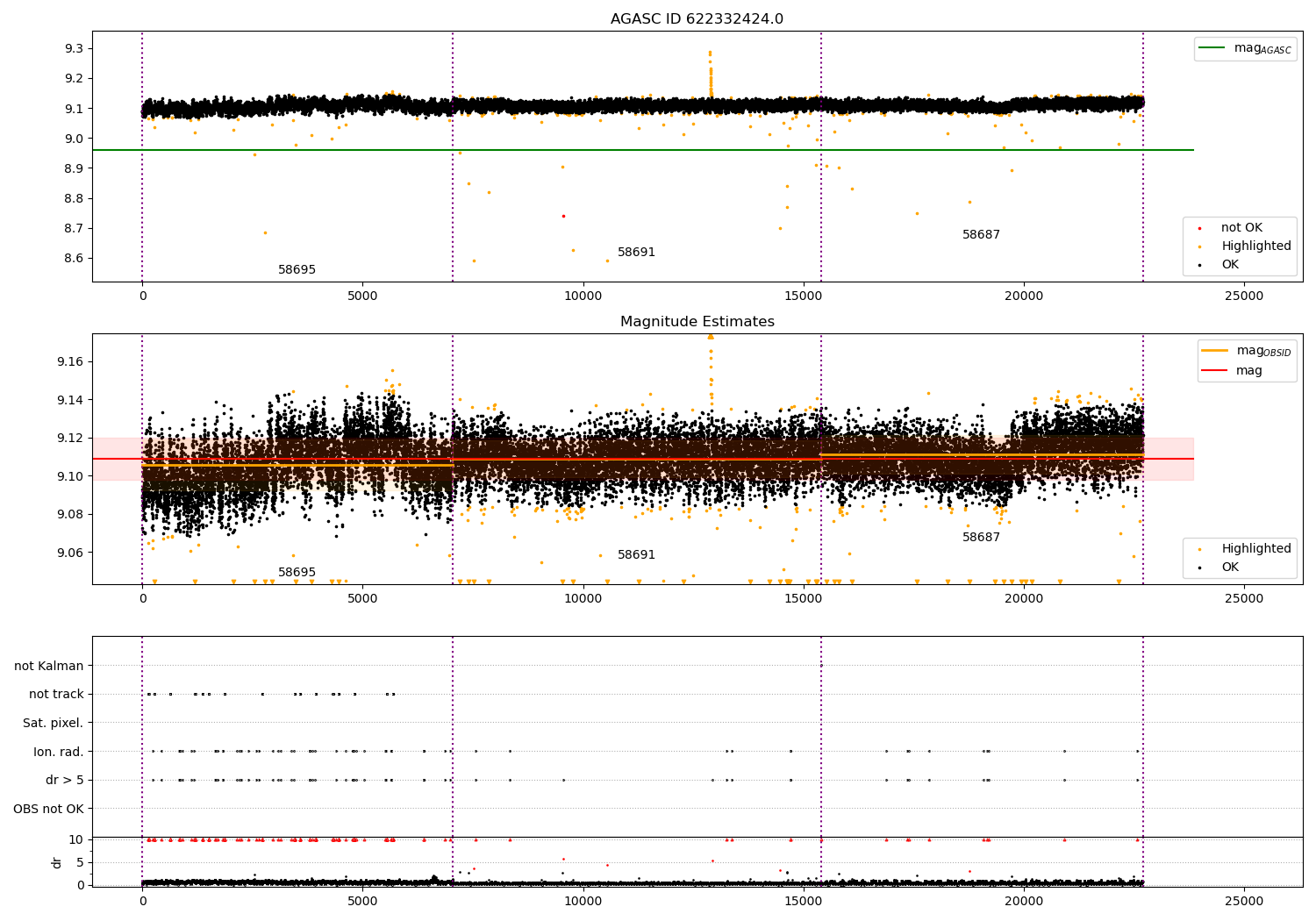Viewport: 1316px width, 921px height.
Task: Click the "Ion. rad." row label
Action: (59, 752)
